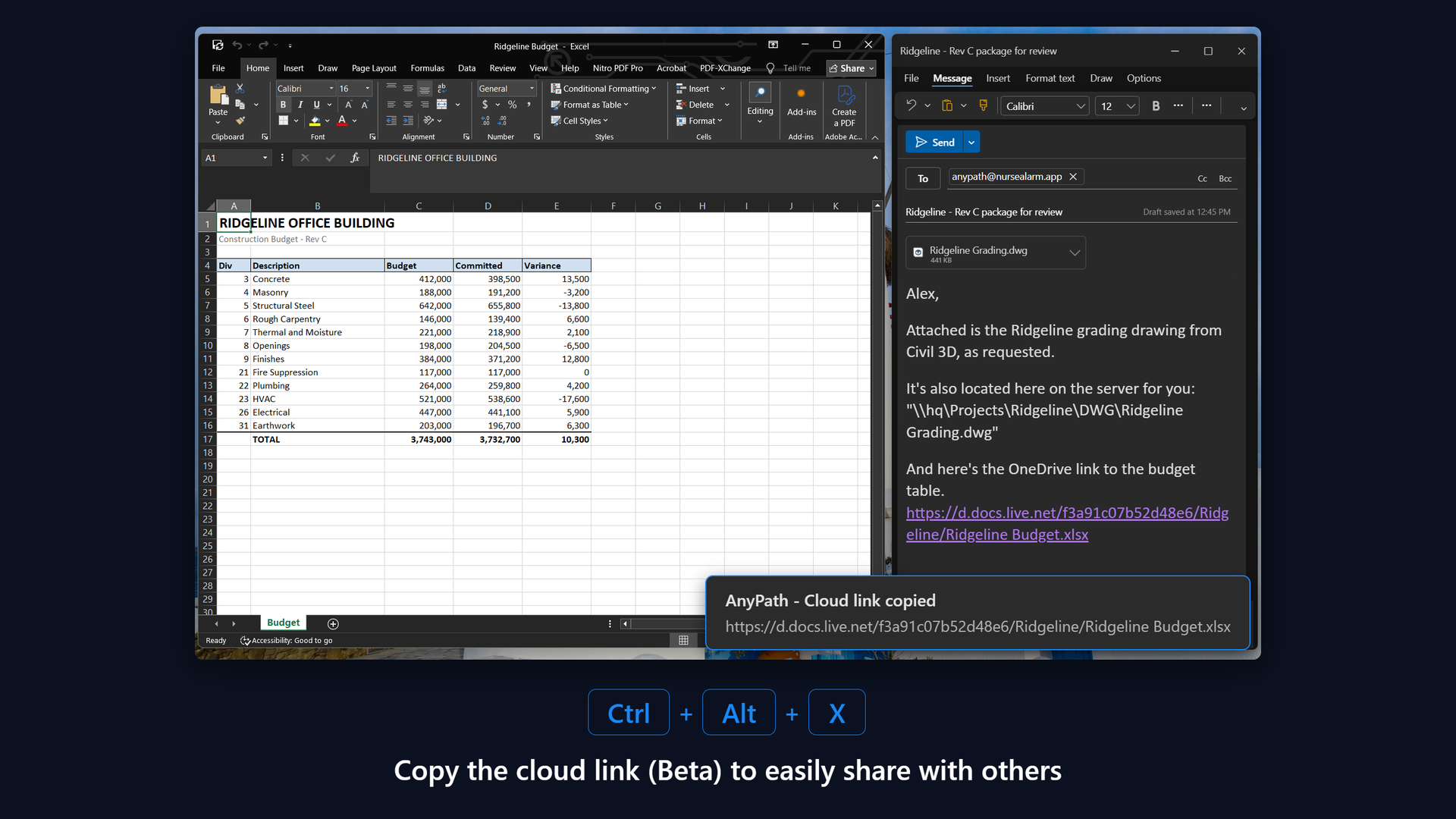
Task: Click the Copy icon in Excel's Clipboard group
Action: click(240, 105)
